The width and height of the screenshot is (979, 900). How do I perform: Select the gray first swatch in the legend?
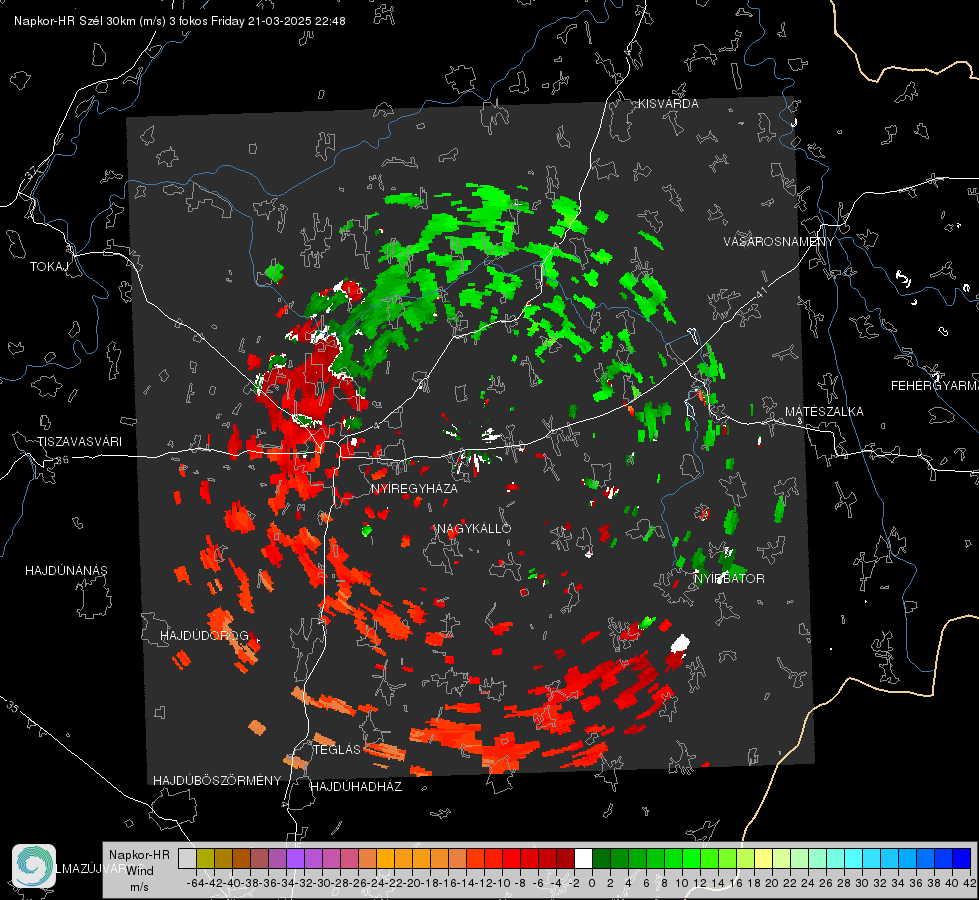point(187,859)
